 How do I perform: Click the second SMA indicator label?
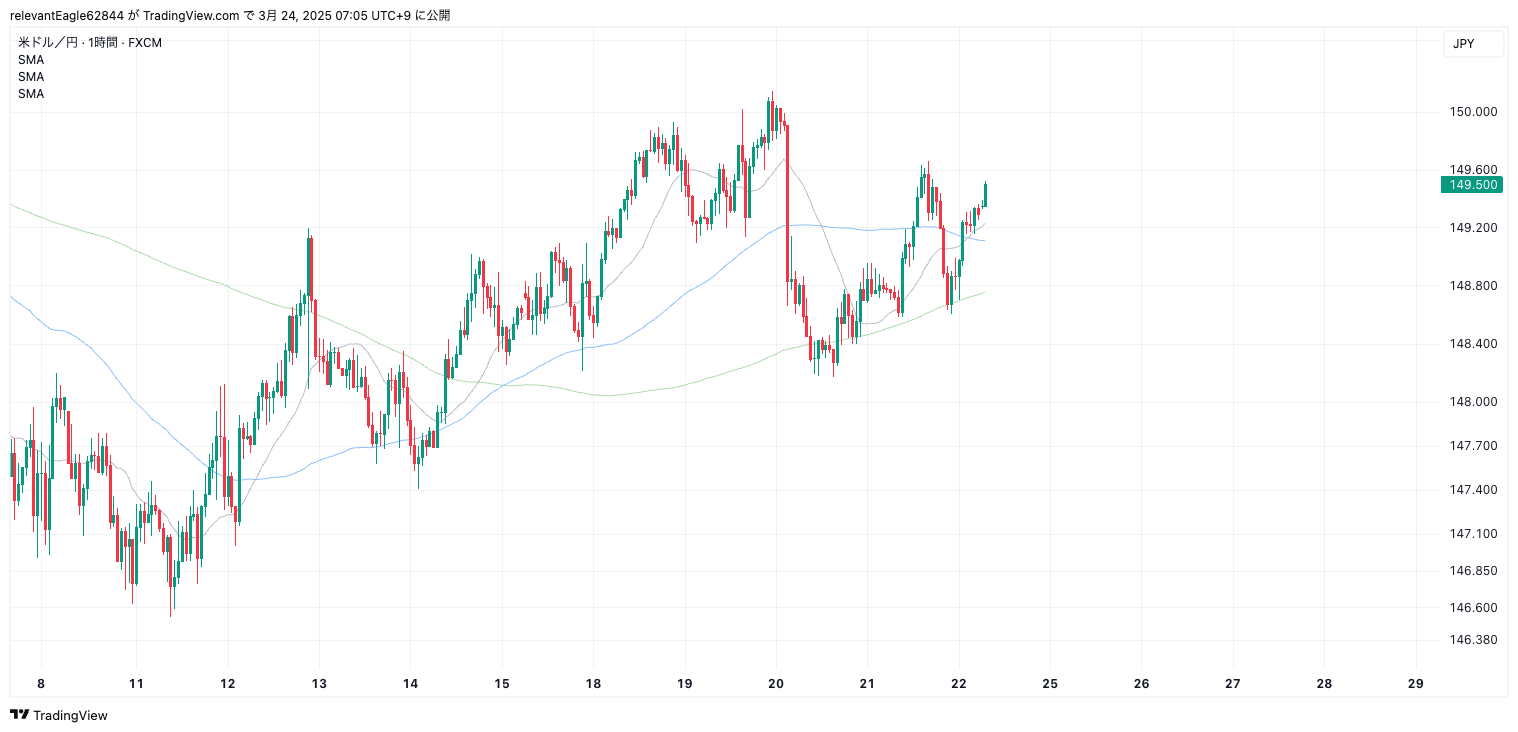tap(31, 77)
